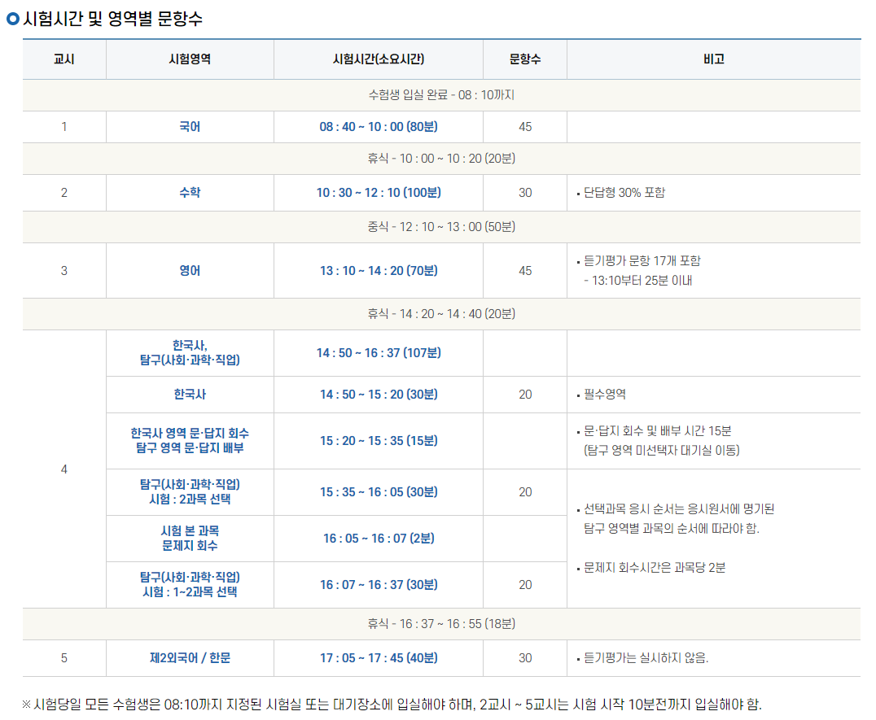Select the 수학 subject cell
Viewport: 876px width, 720px height.
click(189, 193)
